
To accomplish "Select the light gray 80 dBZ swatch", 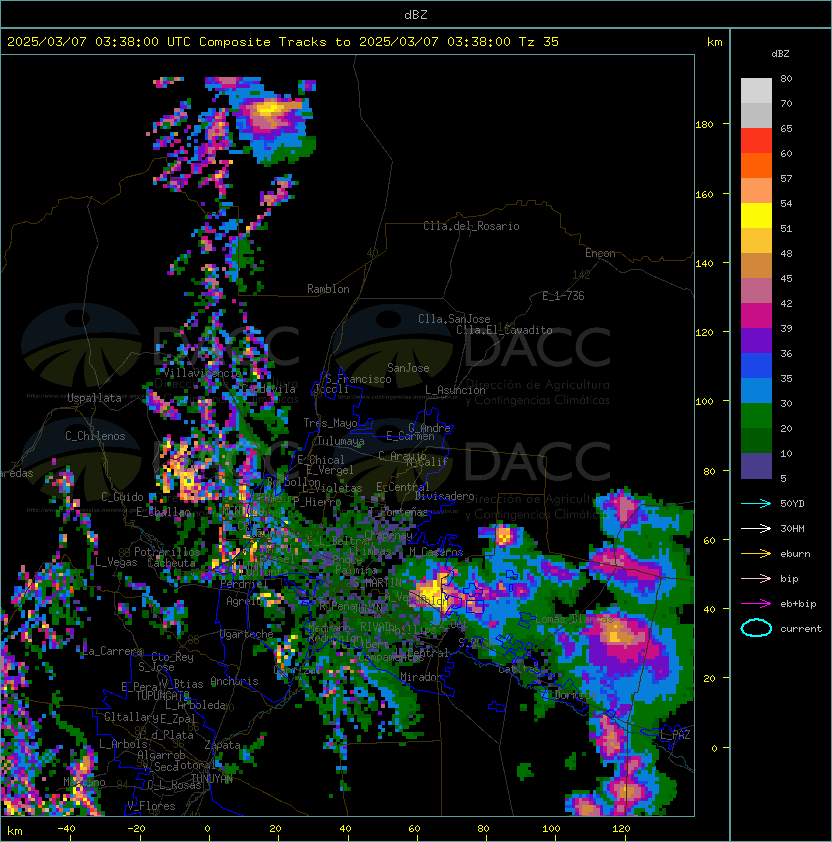I will tap(756, 91).
